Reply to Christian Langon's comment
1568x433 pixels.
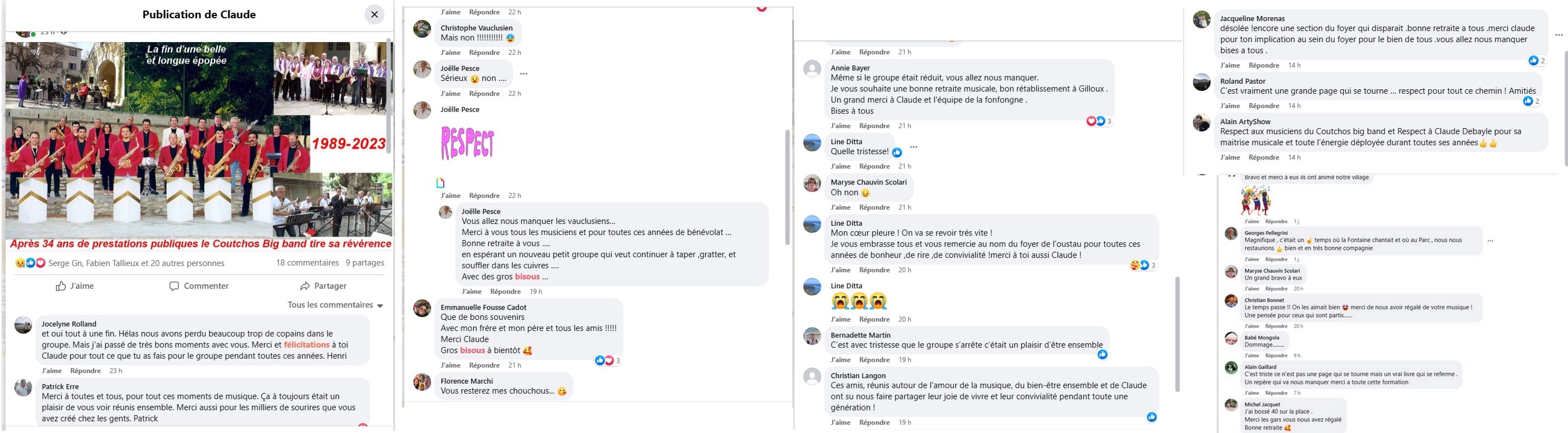coord(875,422)
